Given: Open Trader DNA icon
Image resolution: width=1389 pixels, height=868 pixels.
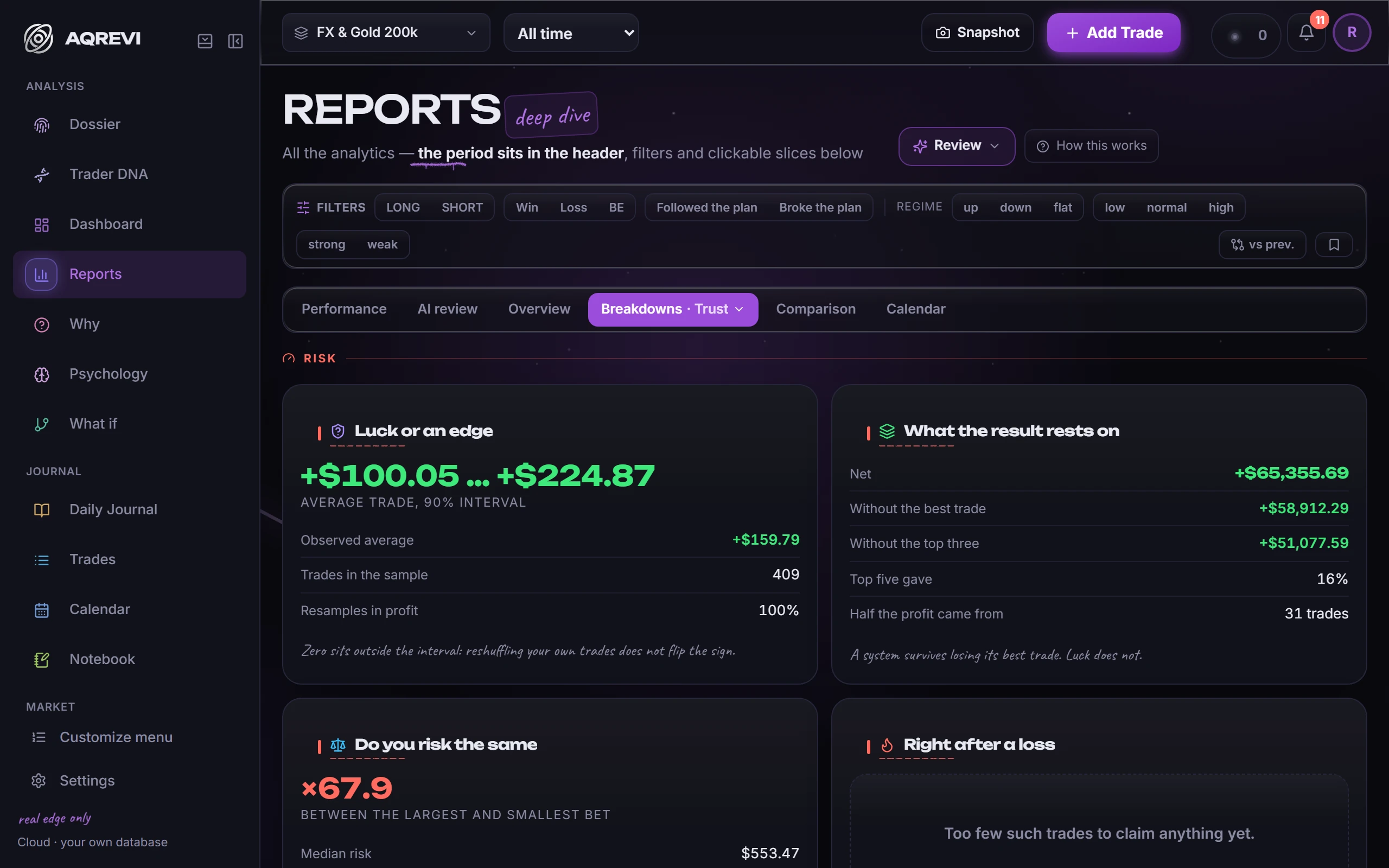Looking at the screenshot, I should point(42,175).
